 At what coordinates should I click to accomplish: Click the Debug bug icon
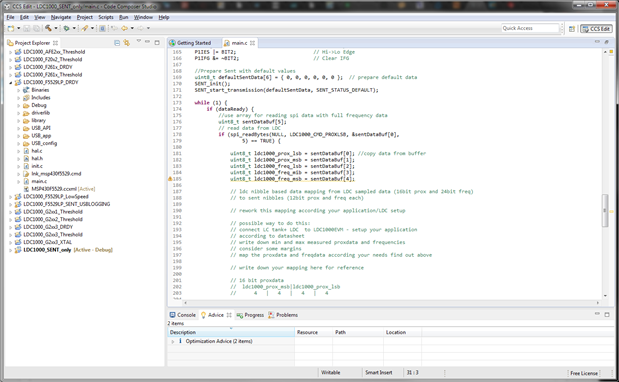point(66,28)
